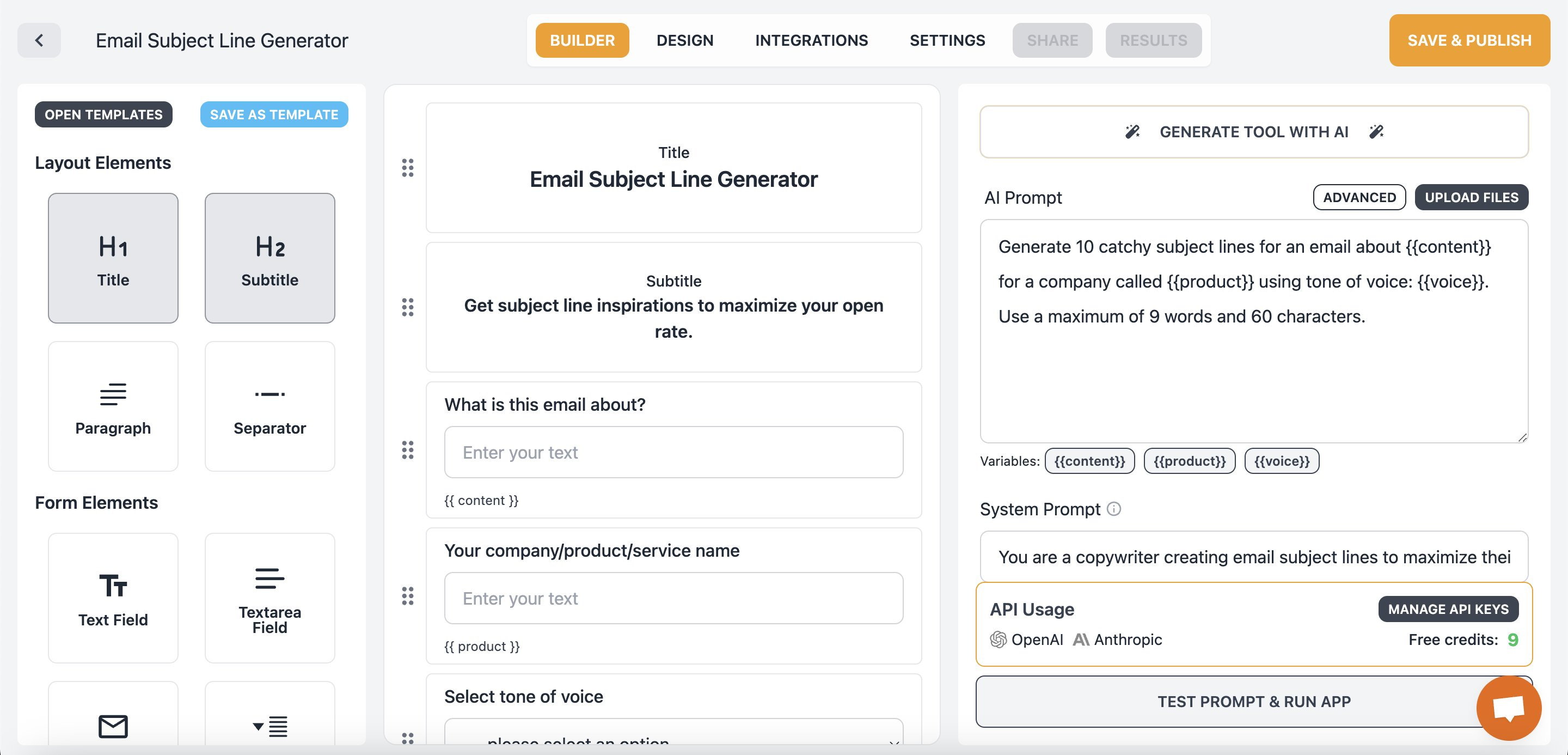The height and width of the screenshot is (755, 1568).
Task: Open Advanced prompt options
Action: [x=1359, y=197]
